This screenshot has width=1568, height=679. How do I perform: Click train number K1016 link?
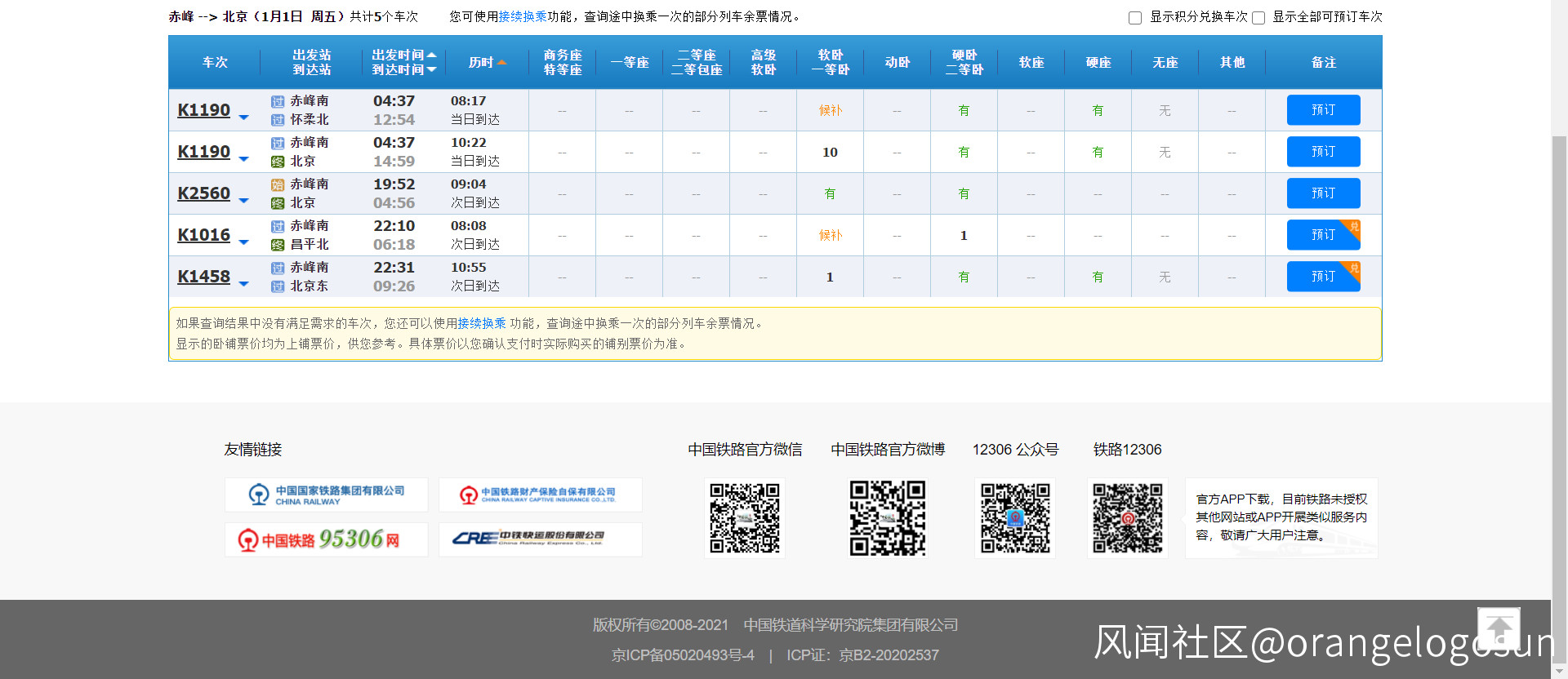click(204, 235)
